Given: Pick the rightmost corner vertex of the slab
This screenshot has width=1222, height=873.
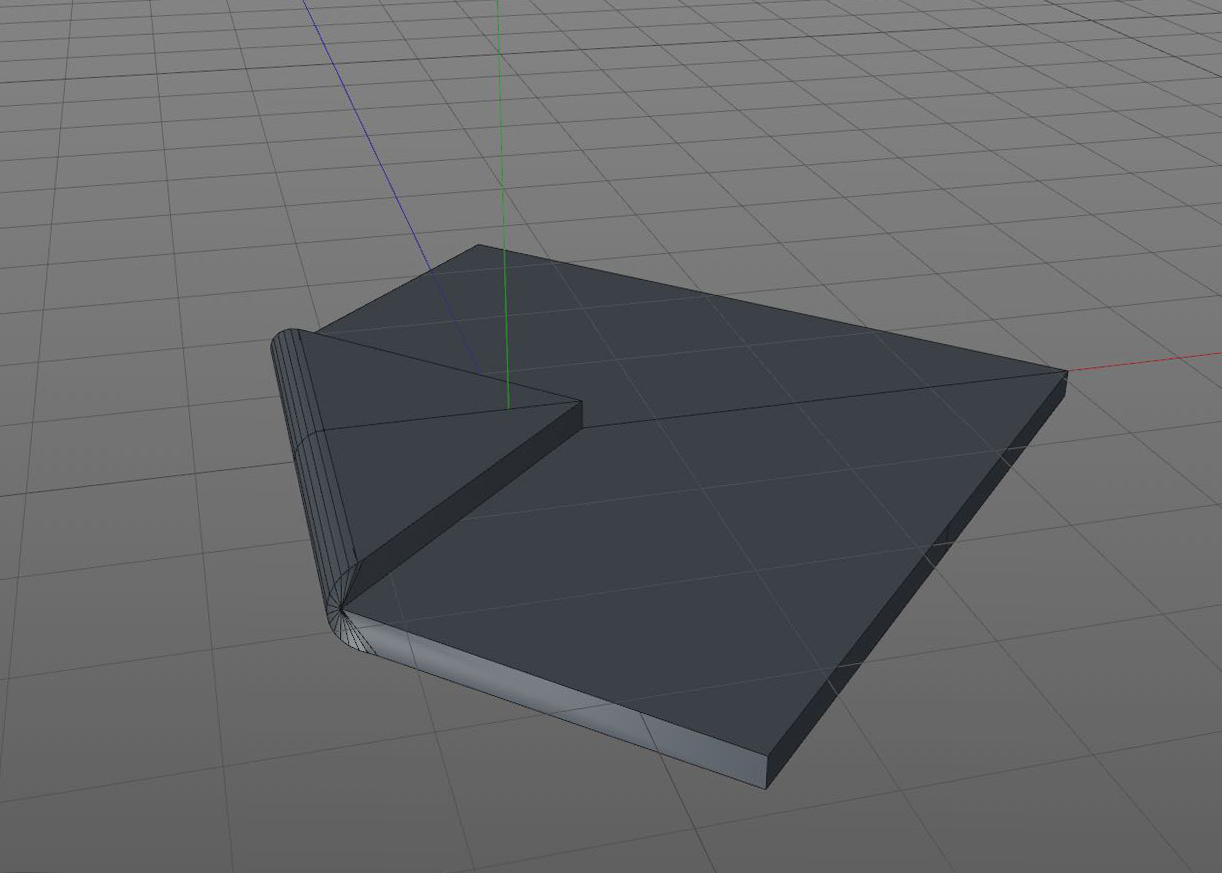Looking at the screenshot, I should click(1067, 372).
